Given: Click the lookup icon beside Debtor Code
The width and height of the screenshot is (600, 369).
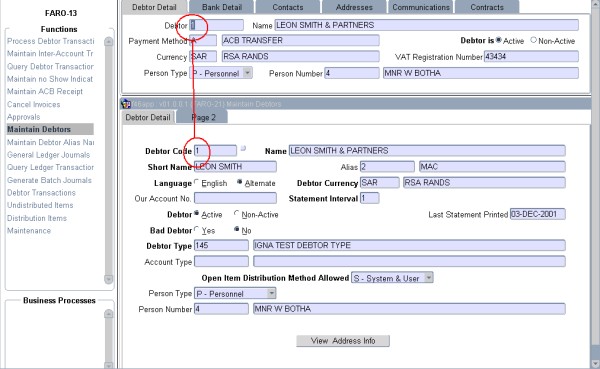Looking at the screenshot, I should click(243, 149).
